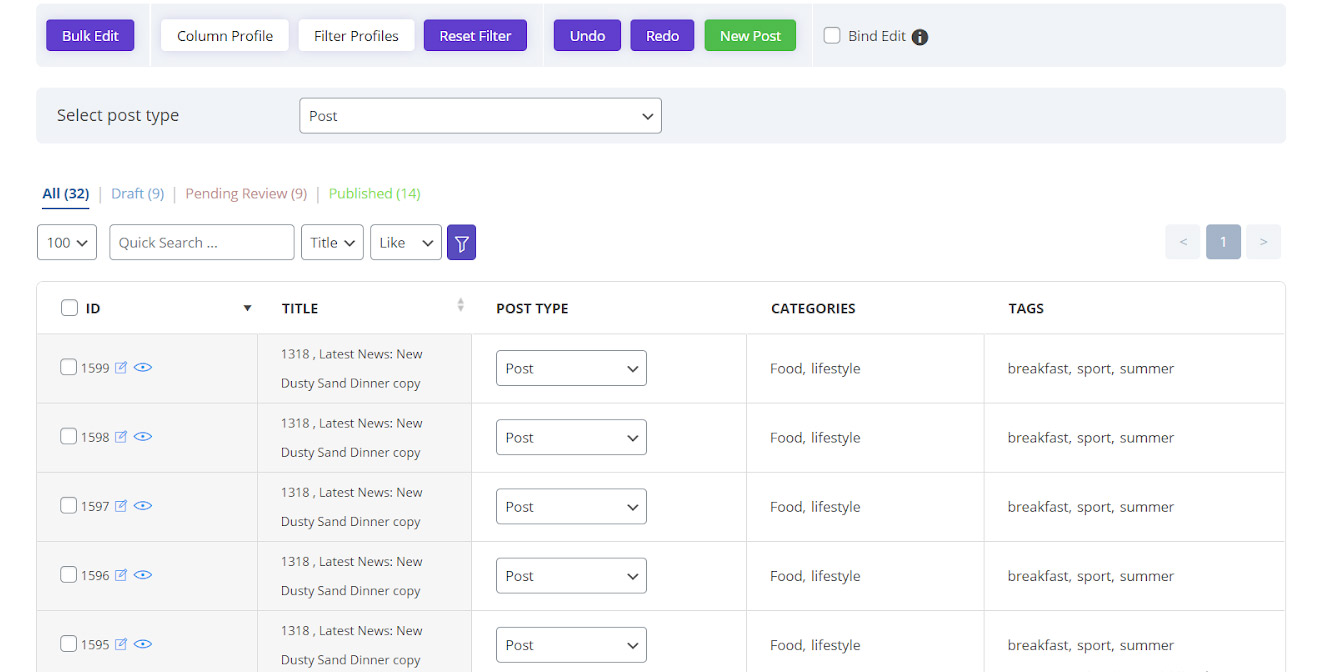The width and height of the screenshot is (1324, 672).
Task: Click Categories cell for post 1598
Action: coord(865,438)
